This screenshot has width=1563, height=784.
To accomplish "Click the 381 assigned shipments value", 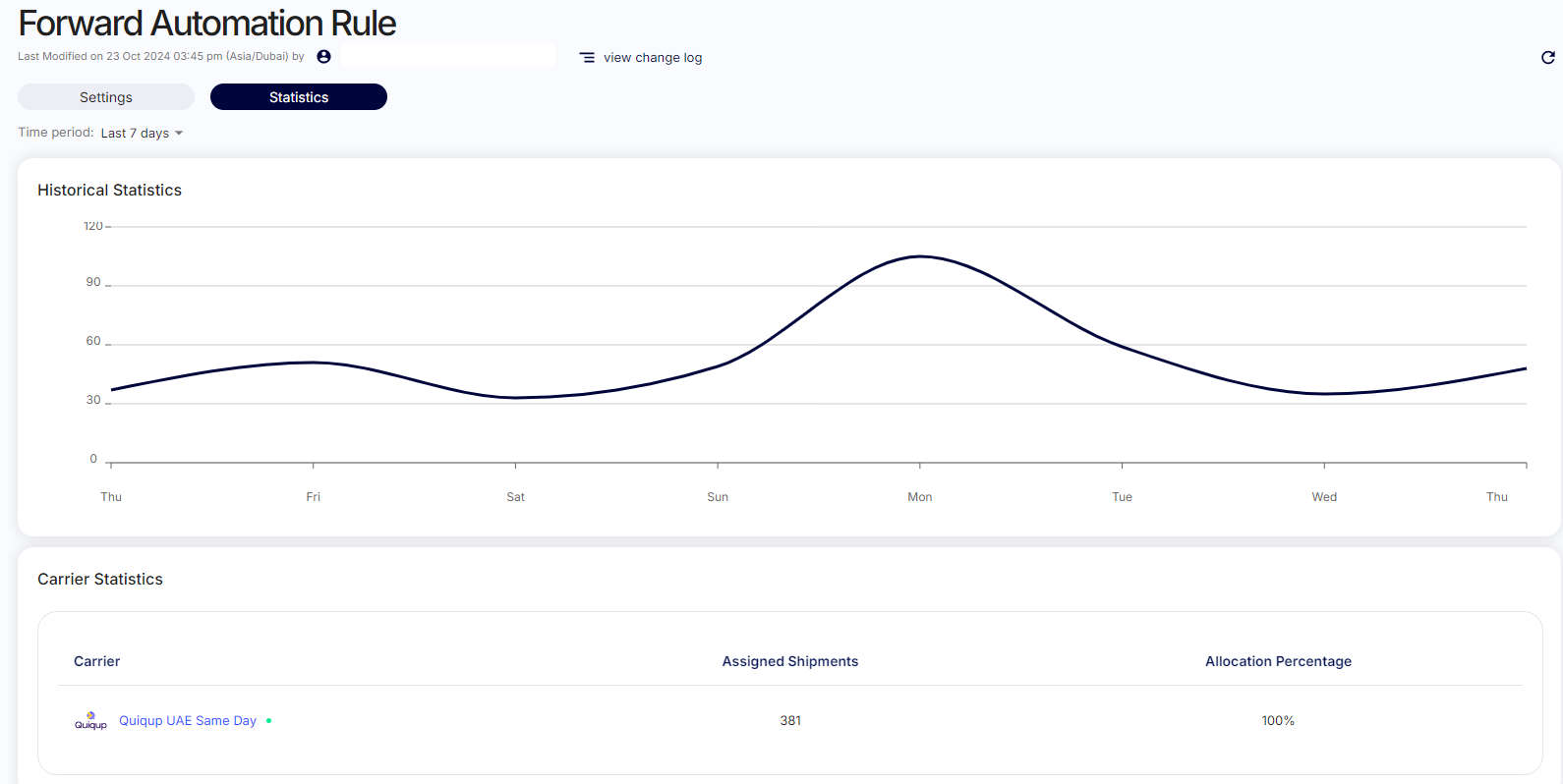I will click(x=790, y=721).
